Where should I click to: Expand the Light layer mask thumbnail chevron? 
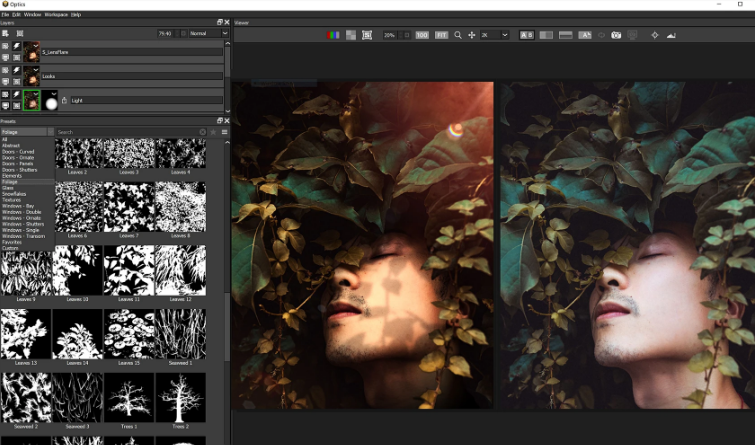click(x=54, y=93)
